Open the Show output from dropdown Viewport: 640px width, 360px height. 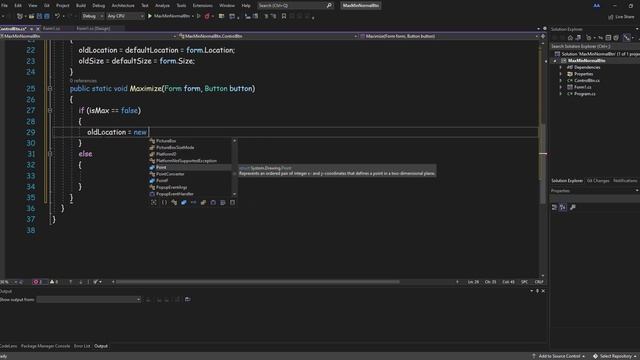tap(89, 299)
